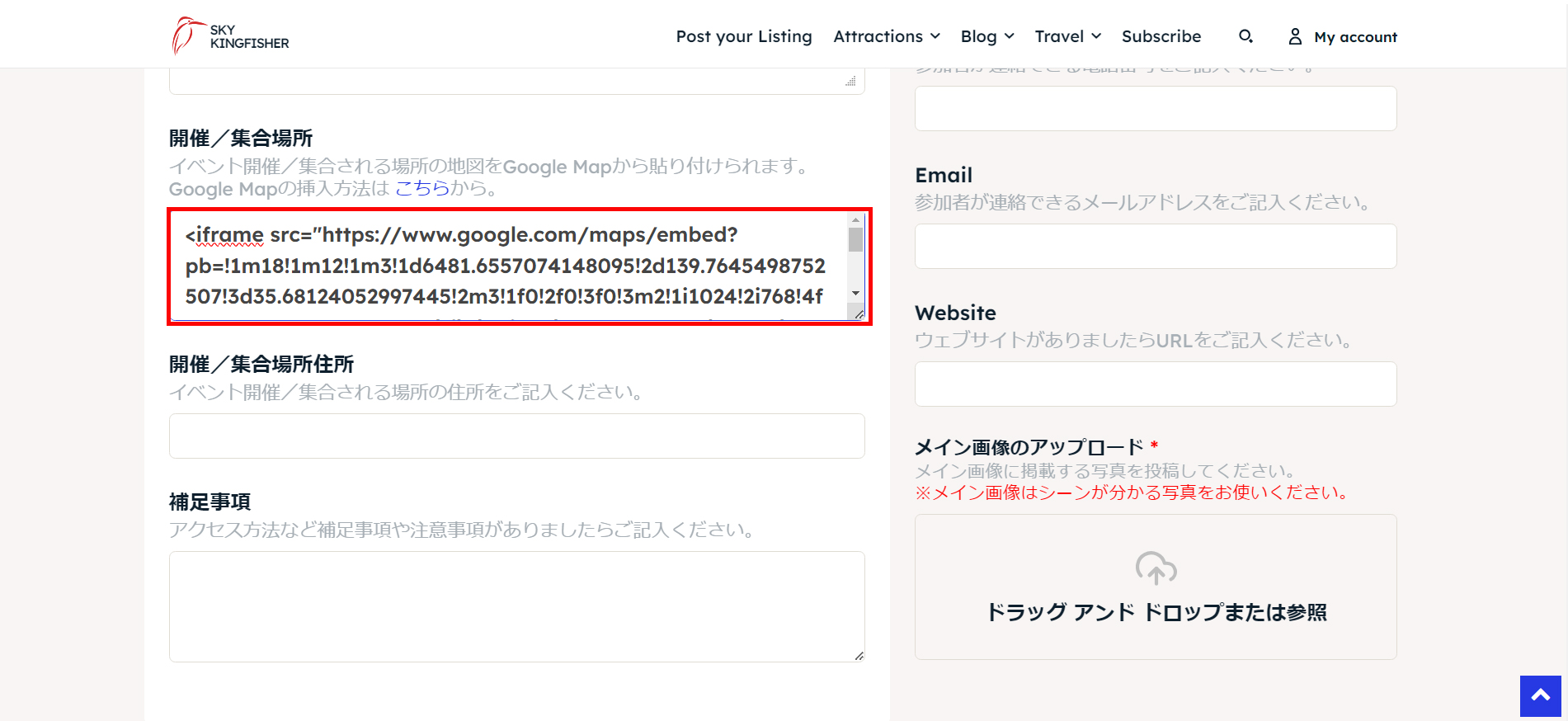Click the 補足事項 textarea resize handle
The height and width of the screenshot is (721, 1568).
tap(859, 656)
